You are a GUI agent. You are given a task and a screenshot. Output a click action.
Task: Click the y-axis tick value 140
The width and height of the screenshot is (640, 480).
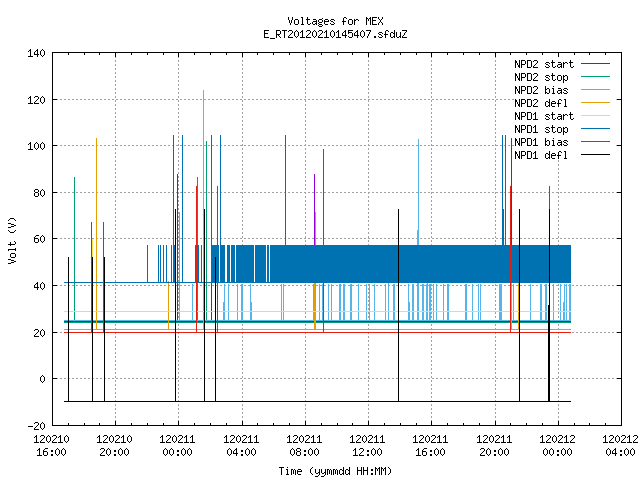pyautogui.click(x=36, y=53)
